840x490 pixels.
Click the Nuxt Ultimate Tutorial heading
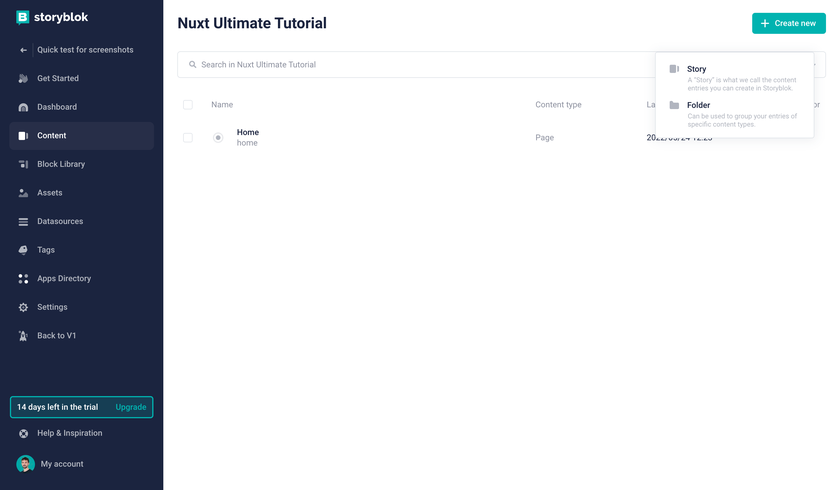pyautogui.click(x=252, y=23)
